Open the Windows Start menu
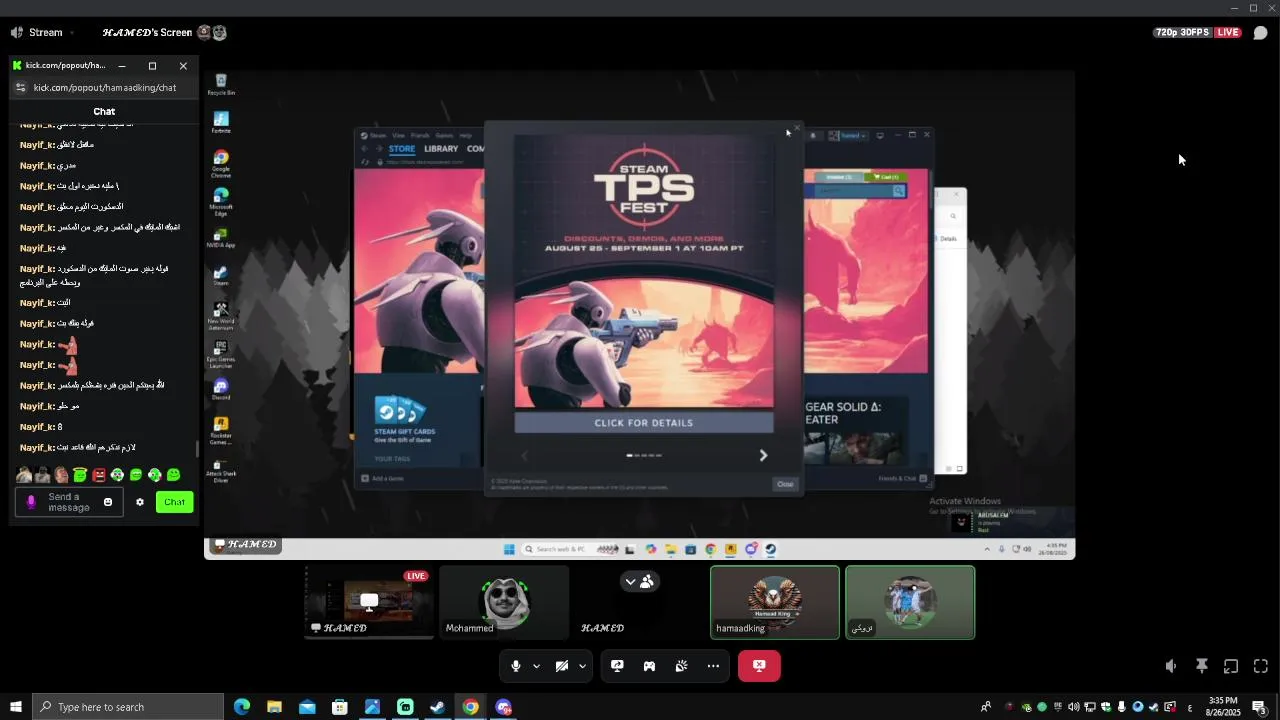The image size is (1280, 720). [x=16, y=707]
